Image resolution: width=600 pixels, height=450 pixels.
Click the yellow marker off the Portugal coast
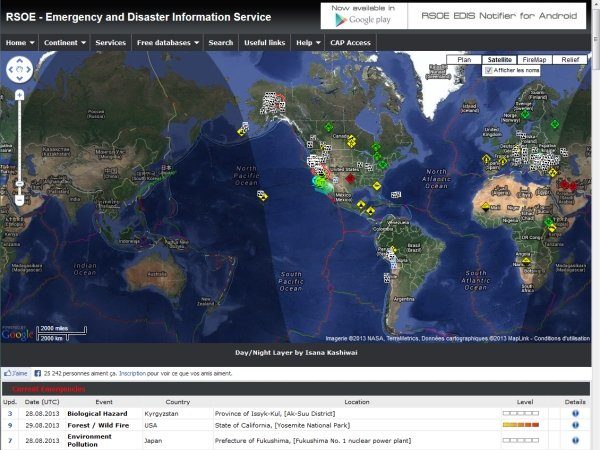pyautogui.click(x=486, y=158)
